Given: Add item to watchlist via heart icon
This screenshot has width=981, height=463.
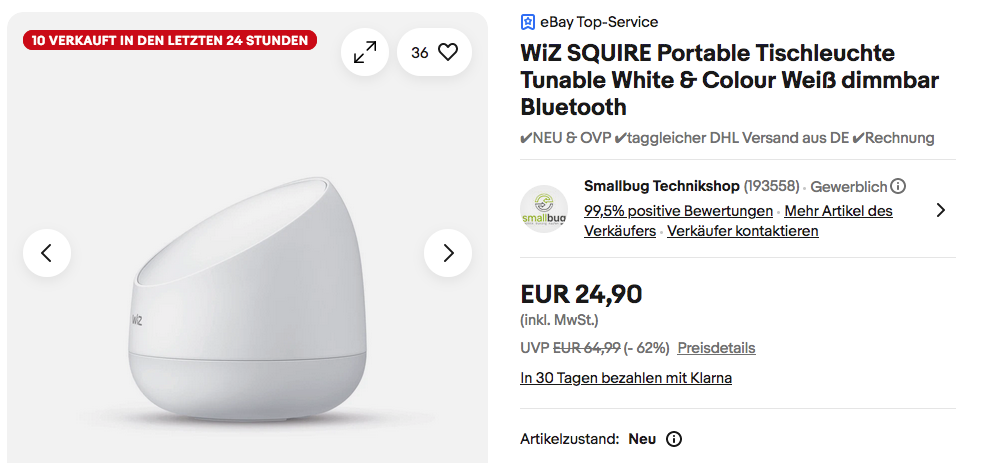Looking at the screenshot, I should coord(434,53).
